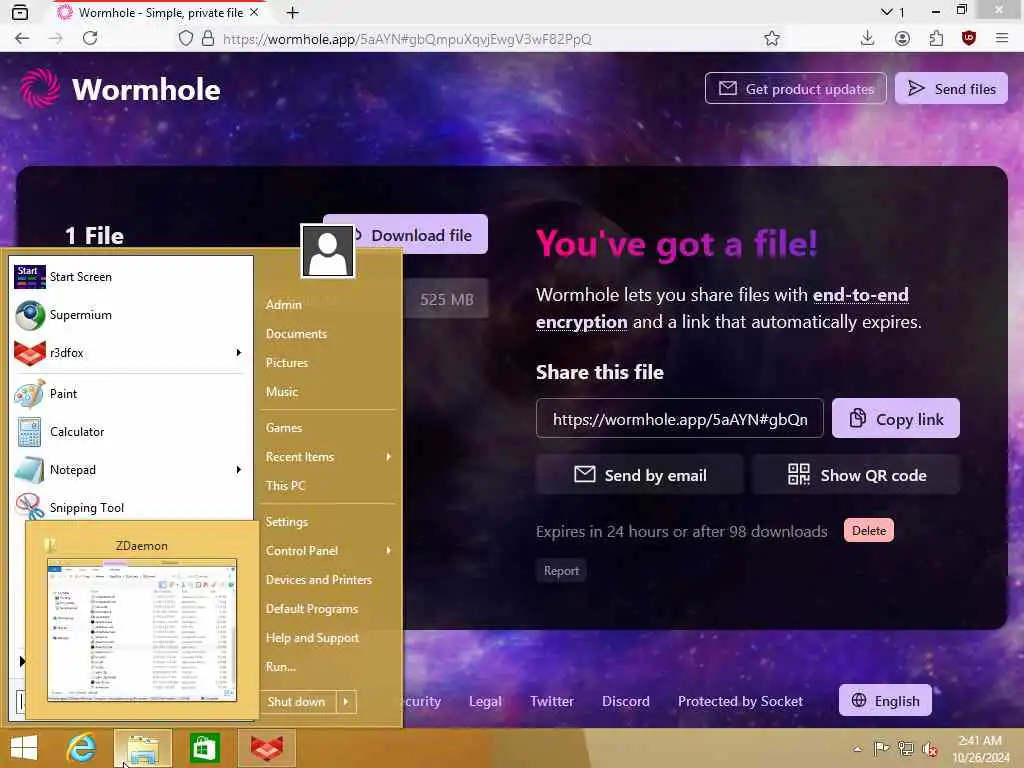Viewport: 1024px width, 768px height.
Task: Open Games in start menu
Action: tap(283, 428)
